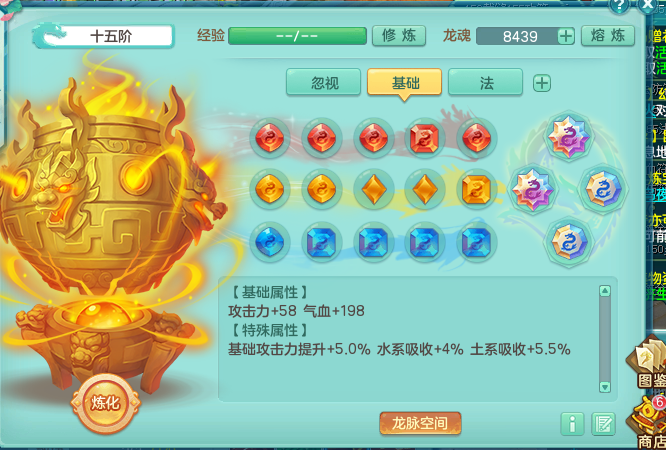Select the orange square gem in middle row
The height and width of the screenshot is (450, 666).
click(476, 190)
